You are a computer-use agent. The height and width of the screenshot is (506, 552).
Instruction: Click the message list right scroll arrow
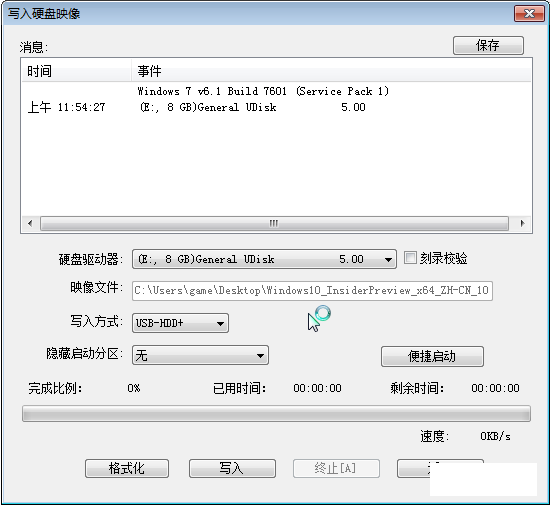(522, 224)
